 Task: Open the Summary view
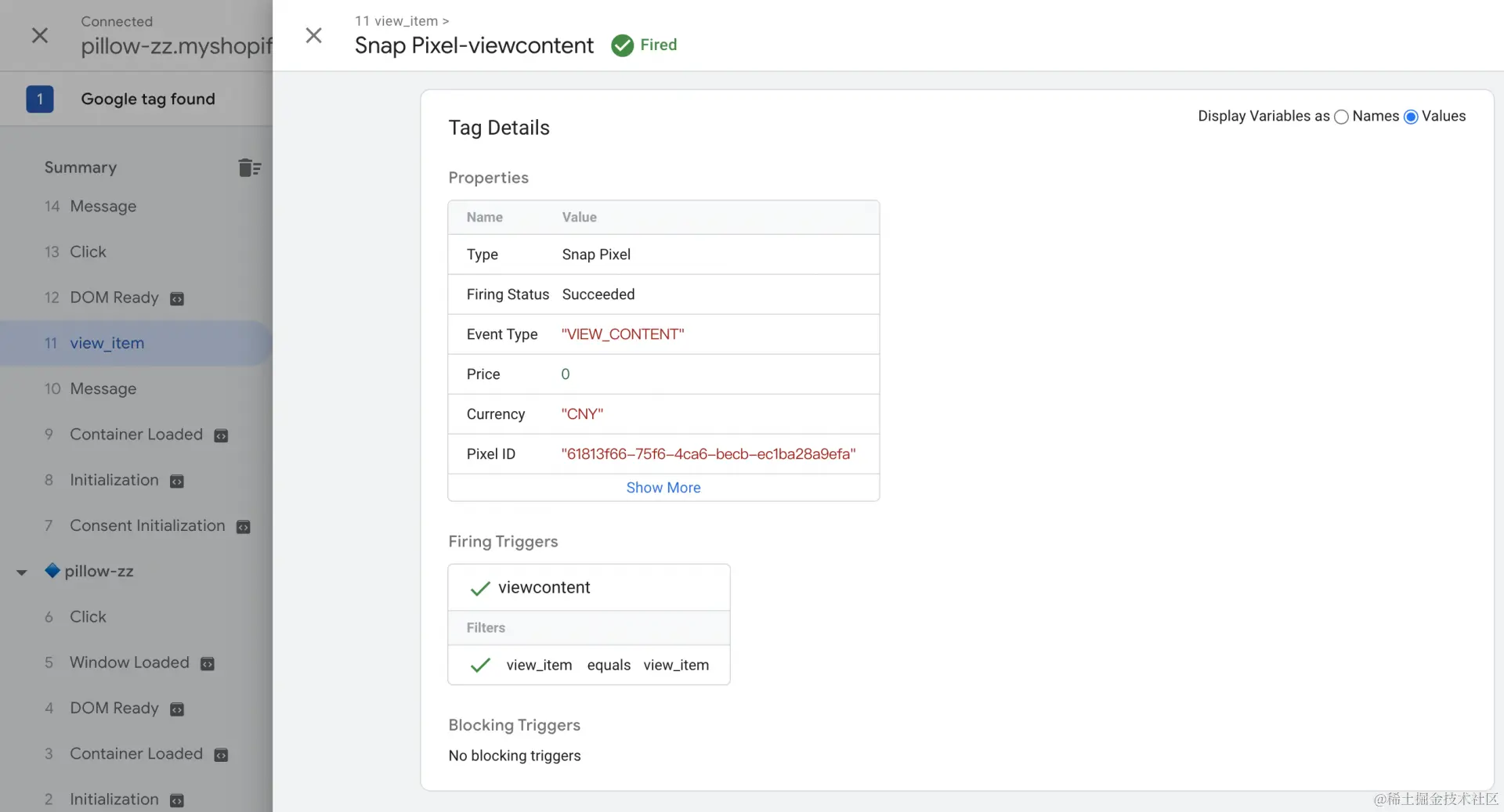[81, 168]
